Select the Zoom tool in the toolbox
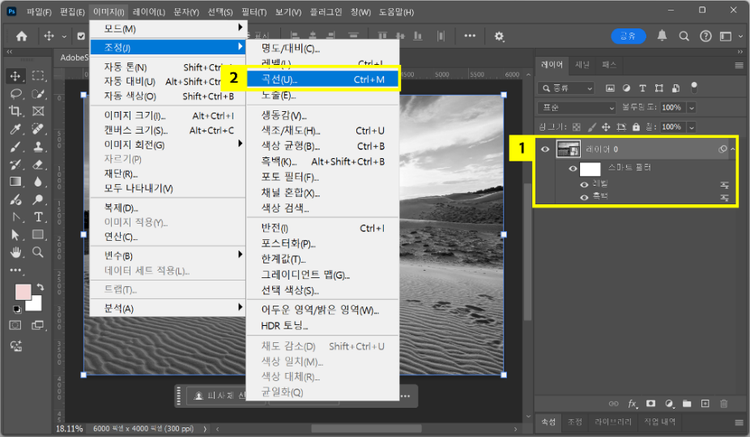This screenshot has width=750, height=437. [38, 252]
